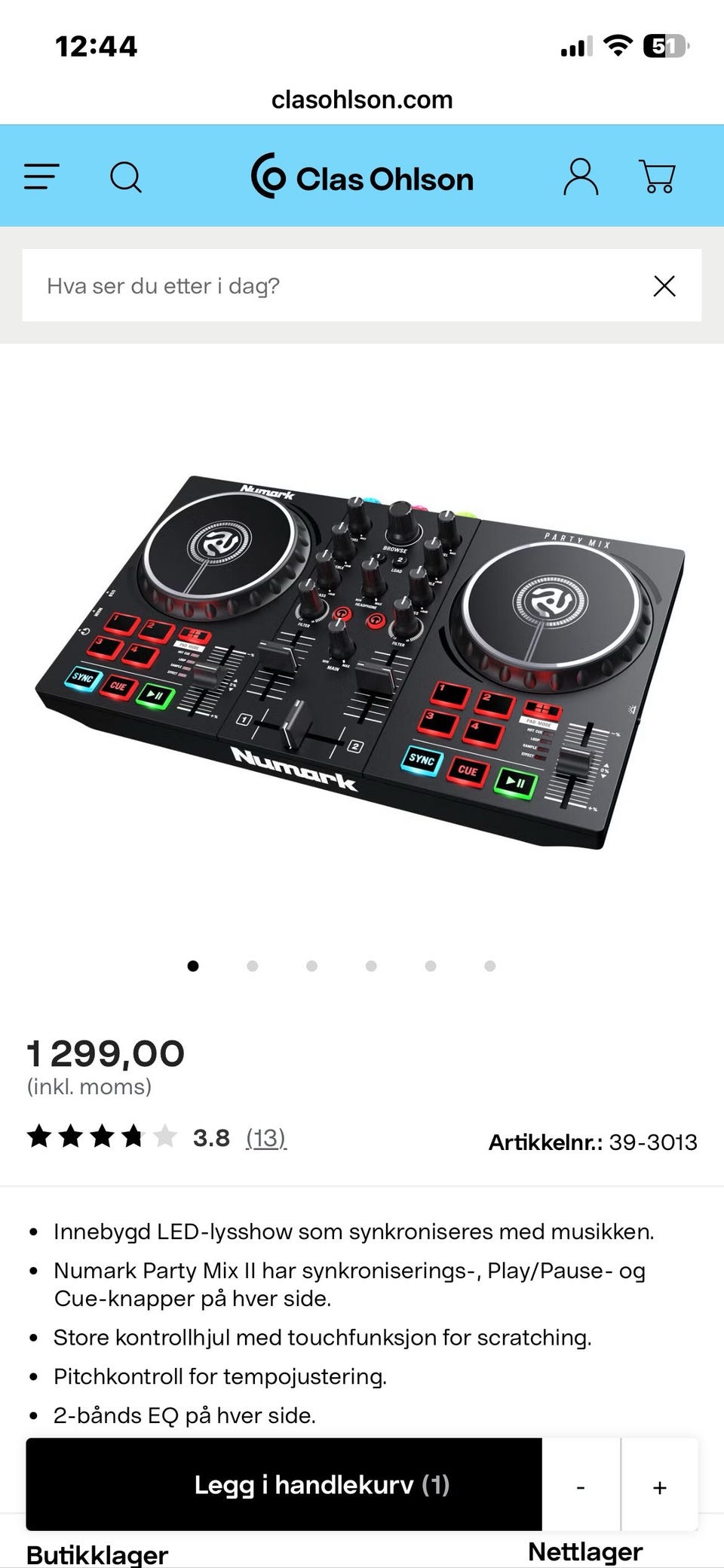Jump to the last image dot
This screenshot has height=1568, width=724.
click(x=490, y=966)
